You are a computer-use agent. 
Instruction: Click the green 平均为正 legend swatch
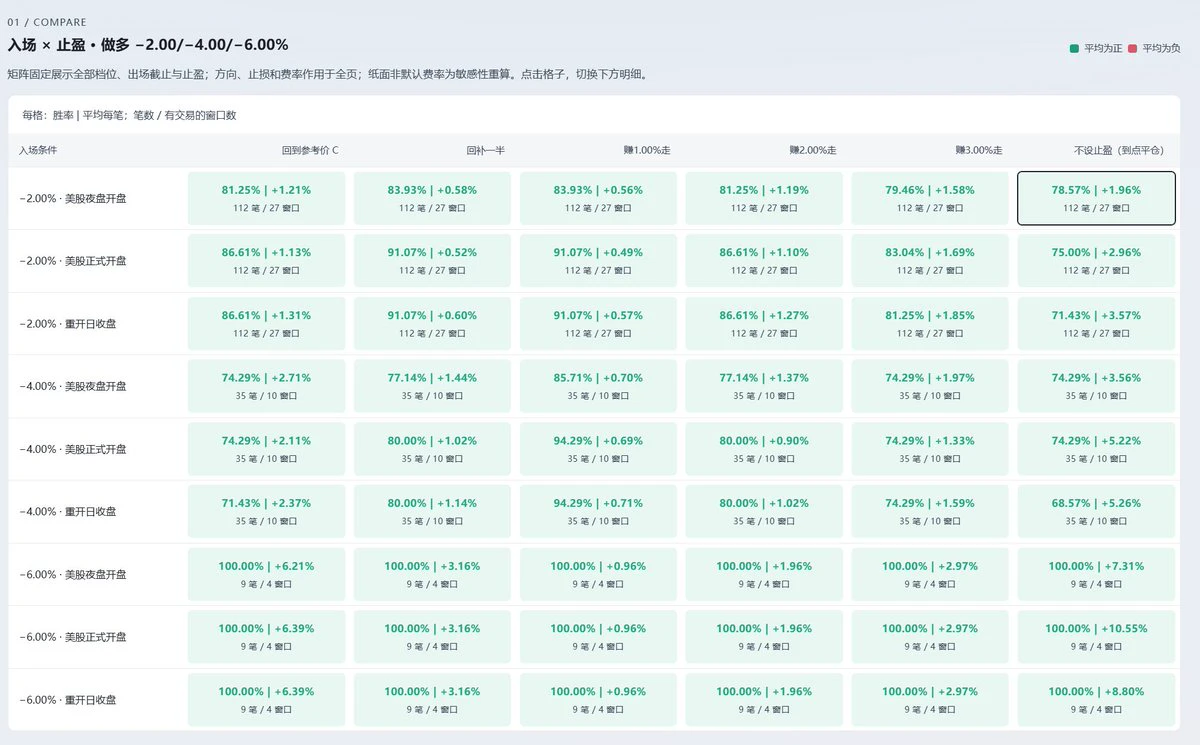(1074, 48)
